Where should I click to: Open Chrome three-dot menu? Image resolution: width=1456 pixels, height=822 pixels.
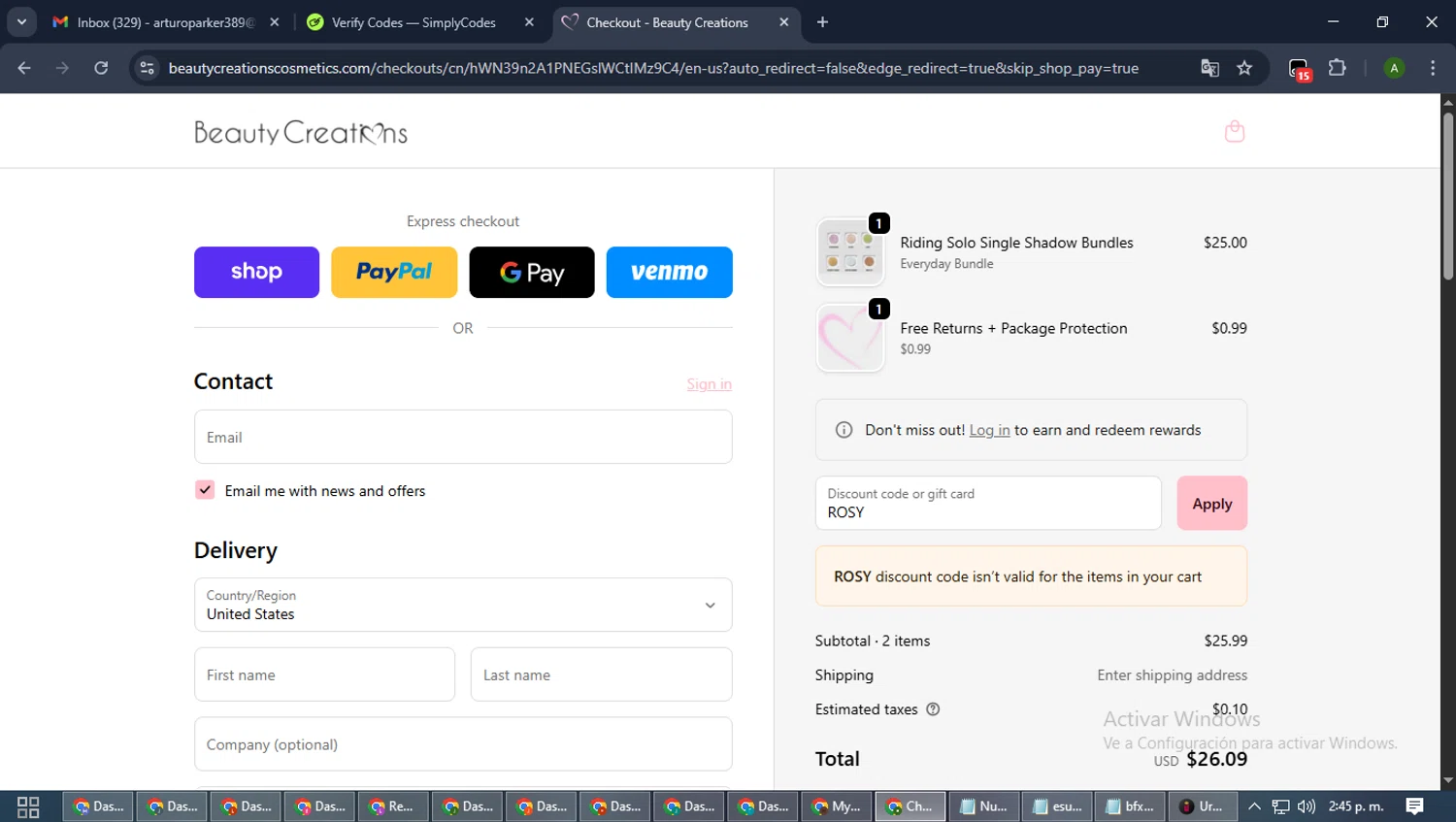[1433, 68]
